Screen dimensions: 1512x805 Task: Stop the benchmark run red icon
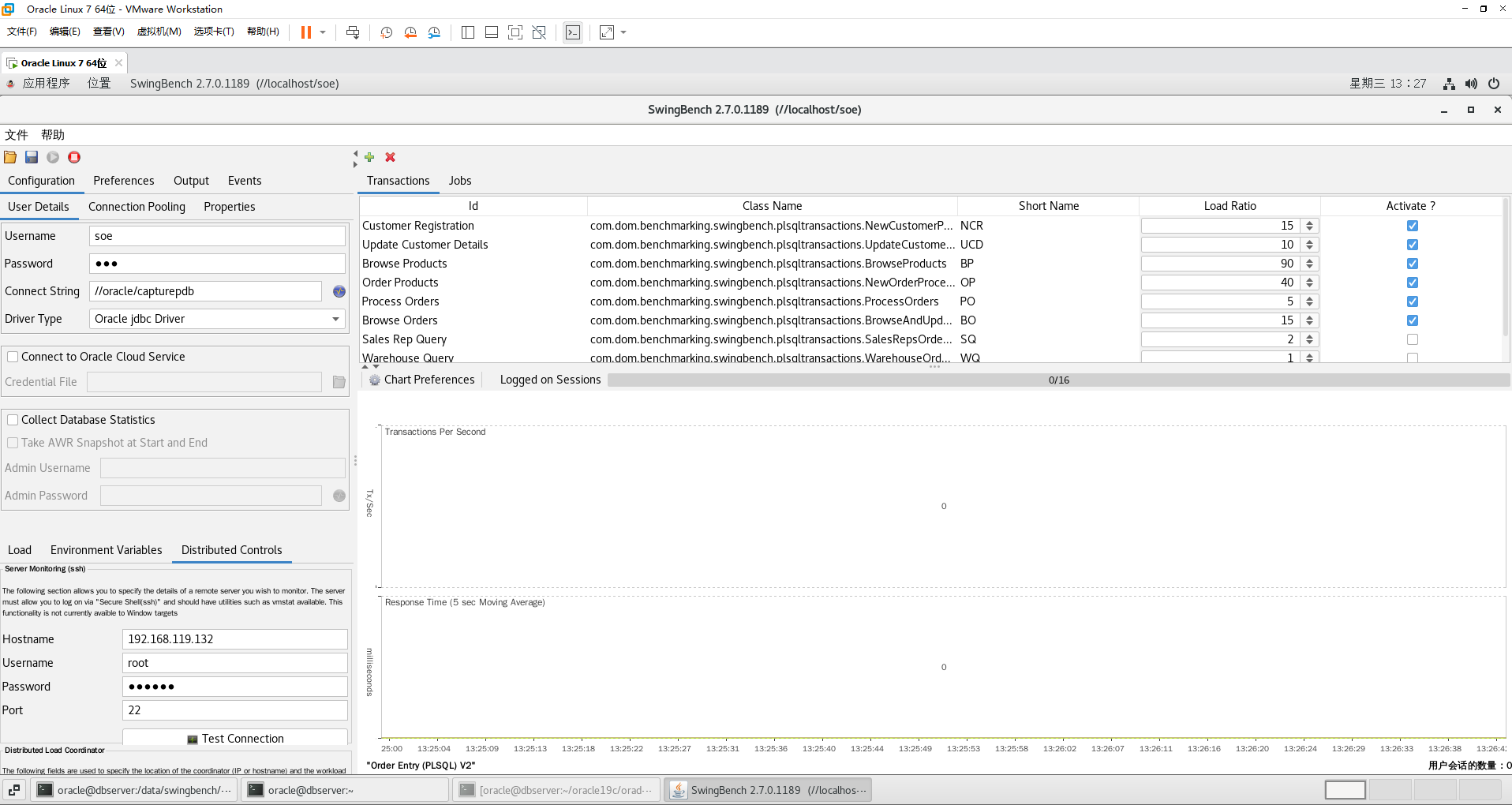(74, 157)
